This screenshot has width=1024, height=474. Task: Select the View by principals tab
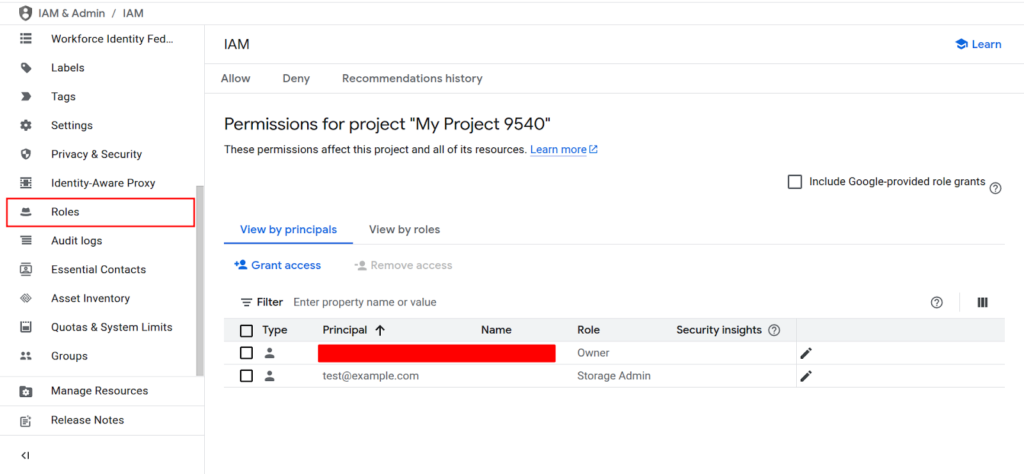tap(289, 230)
